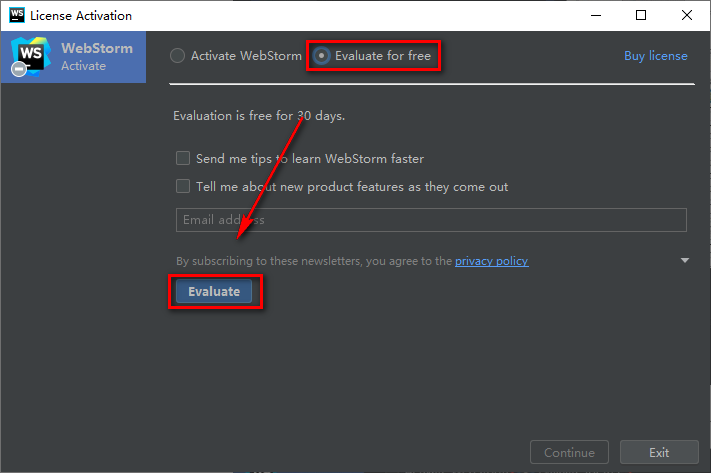The height and width of the screenshot is (473, 711).
Task: Click the WS icon in the title bar
Action: tap(14, 15)
